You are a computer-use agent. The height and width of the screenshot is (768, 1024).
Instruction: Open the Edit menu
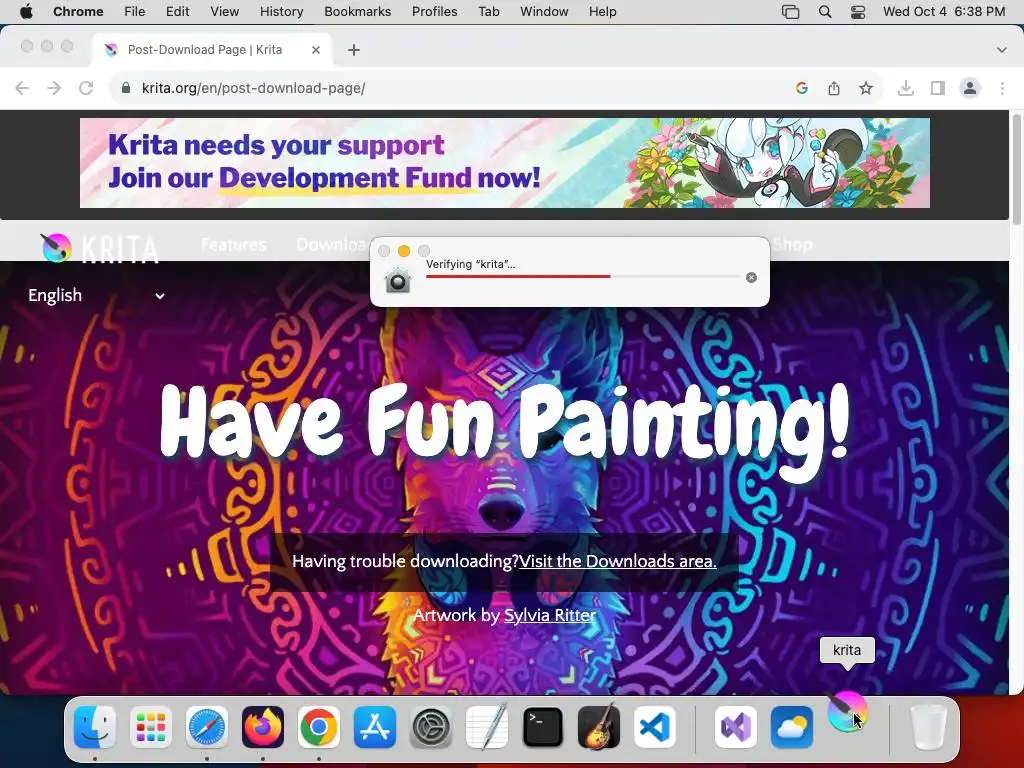[x=177, y=12]
